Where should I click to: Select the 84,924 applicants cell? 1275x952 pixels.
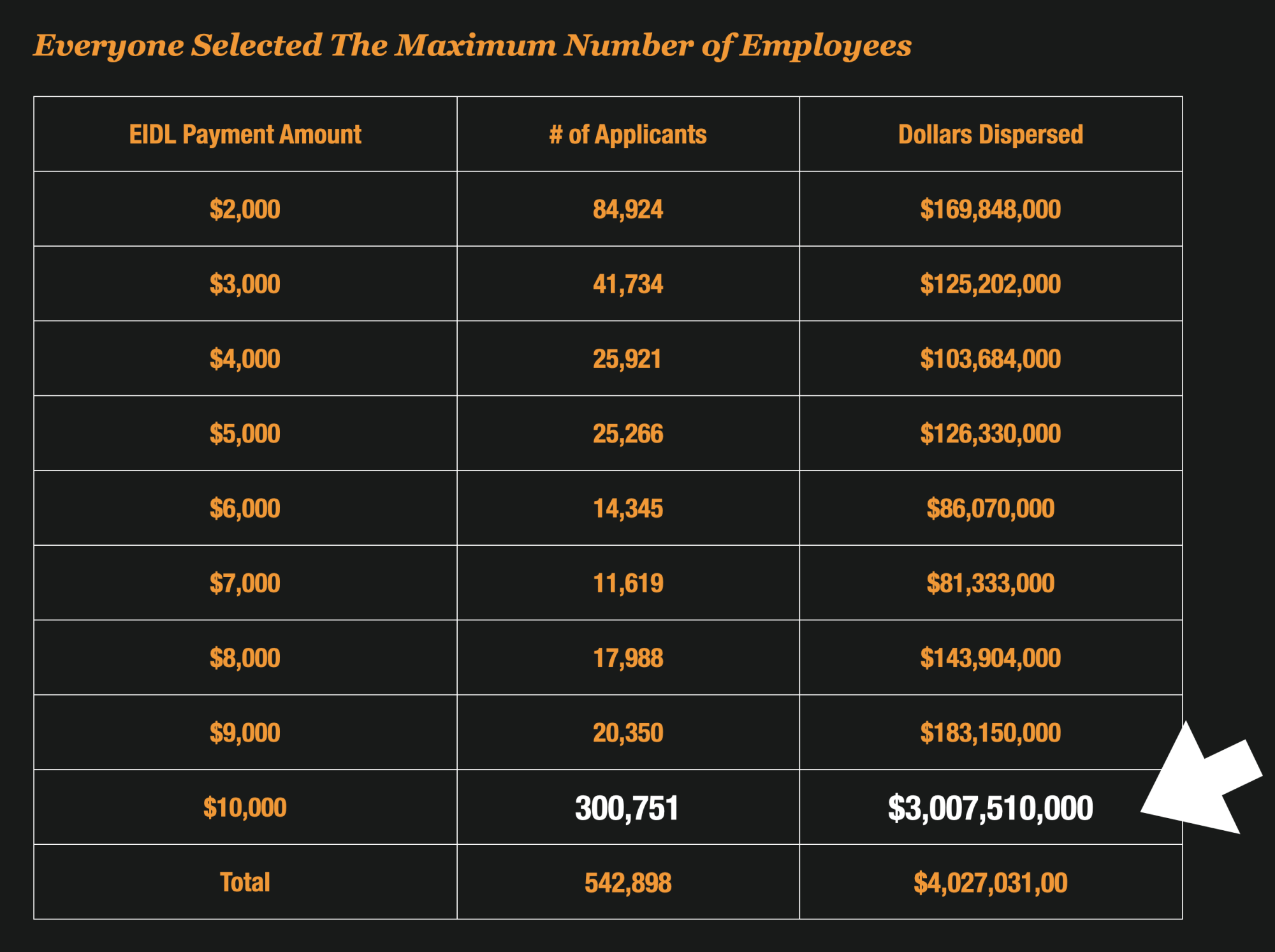click(x=628, y=209)
